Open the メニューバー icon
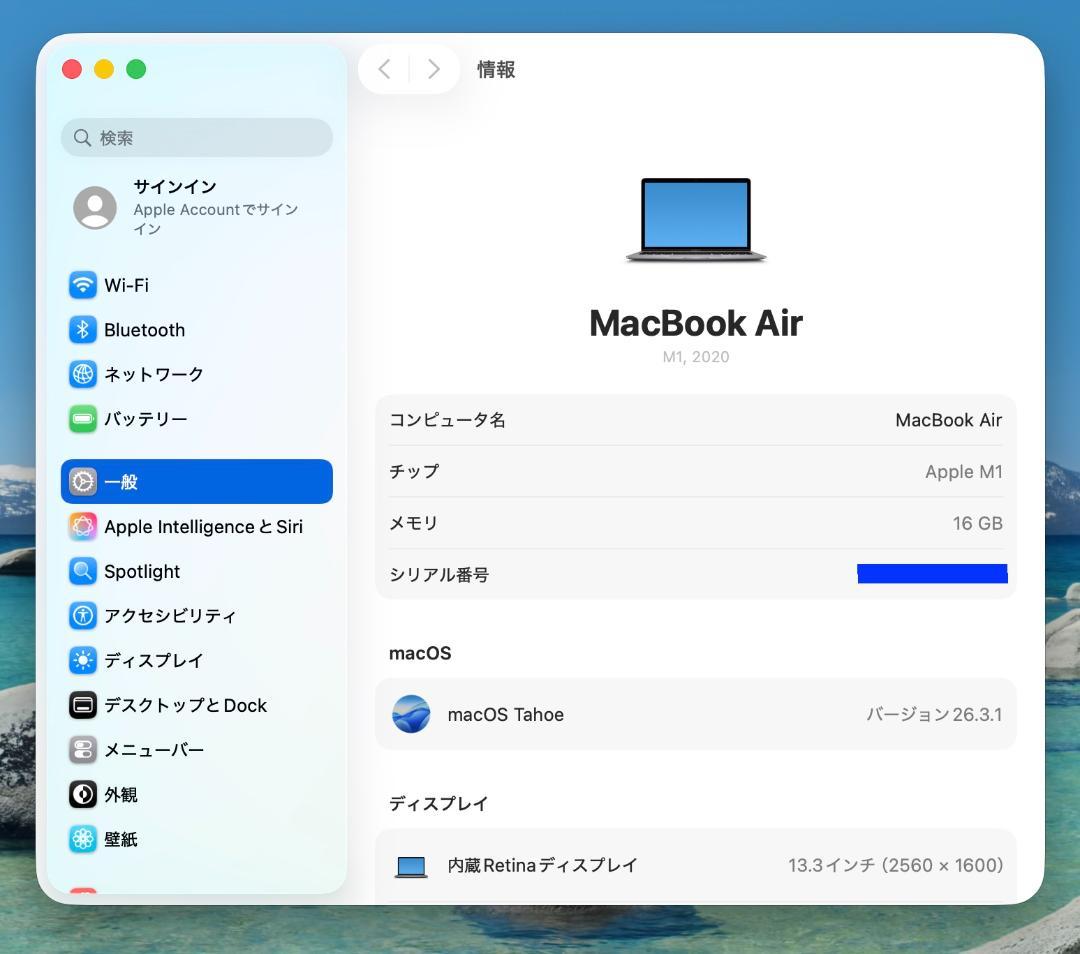1080x954 pixels. coord(83,749)
